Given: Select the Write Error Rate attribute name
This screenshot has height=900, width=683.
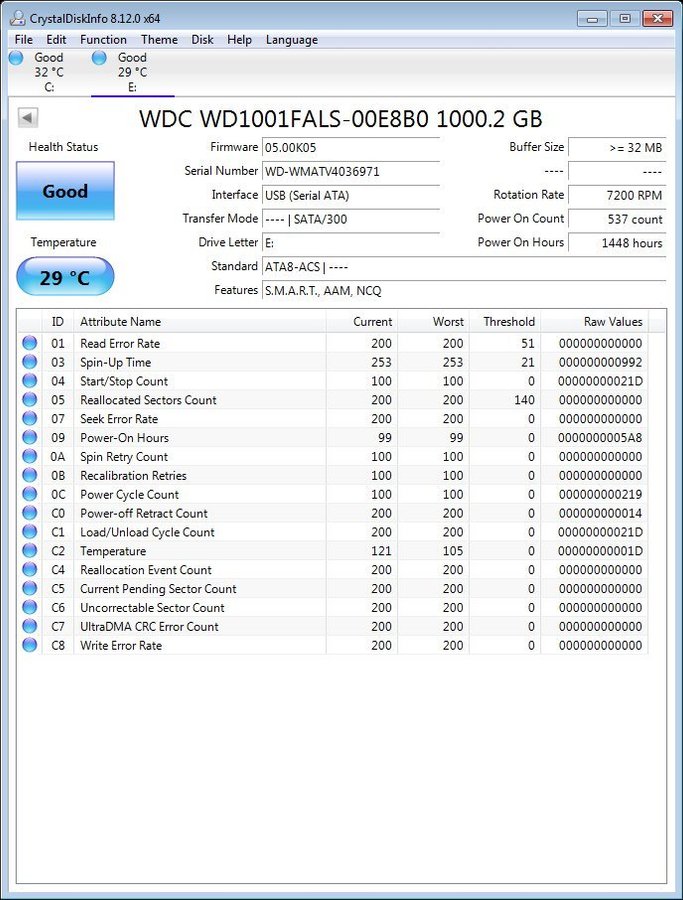Looking at the screenshot, I should pos(121,645).
